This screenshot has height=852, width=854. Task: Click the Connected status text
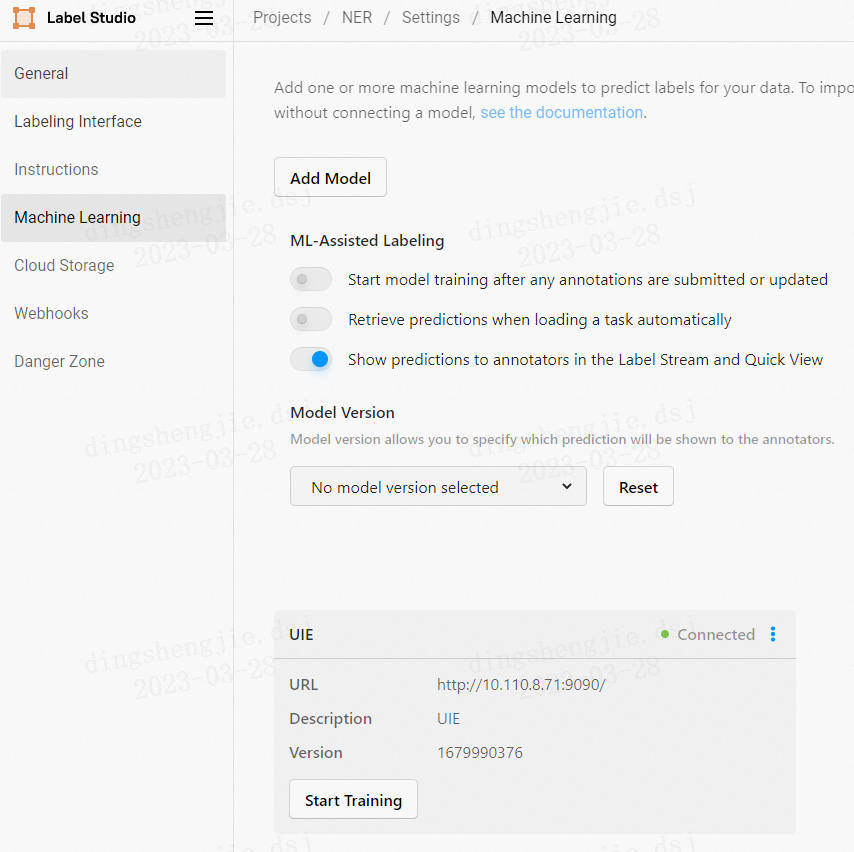pos(716,634)
